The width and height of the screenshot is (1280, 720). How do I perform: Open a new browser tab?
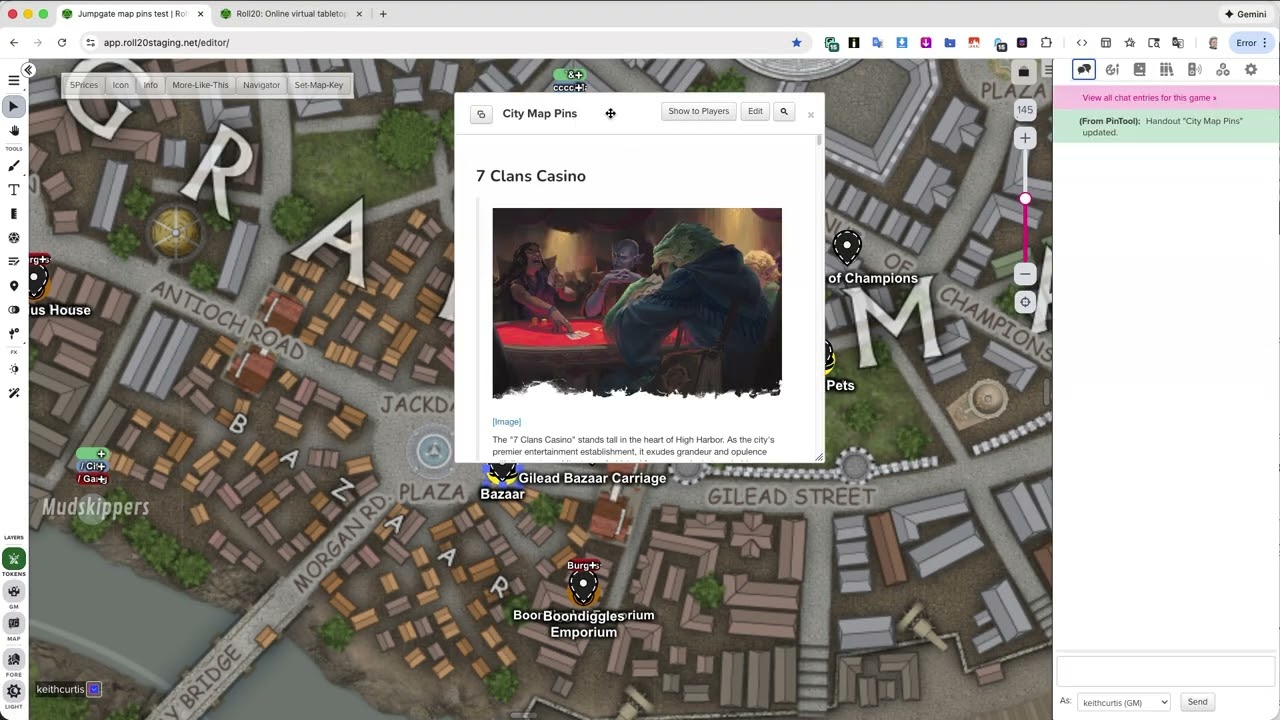(x=383, y=14)
